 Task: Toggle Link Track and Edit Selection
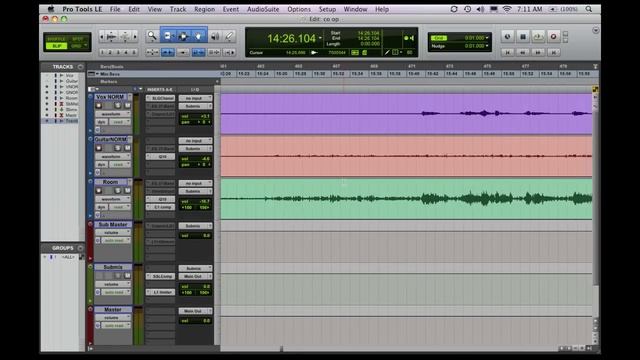pos(214,52)
